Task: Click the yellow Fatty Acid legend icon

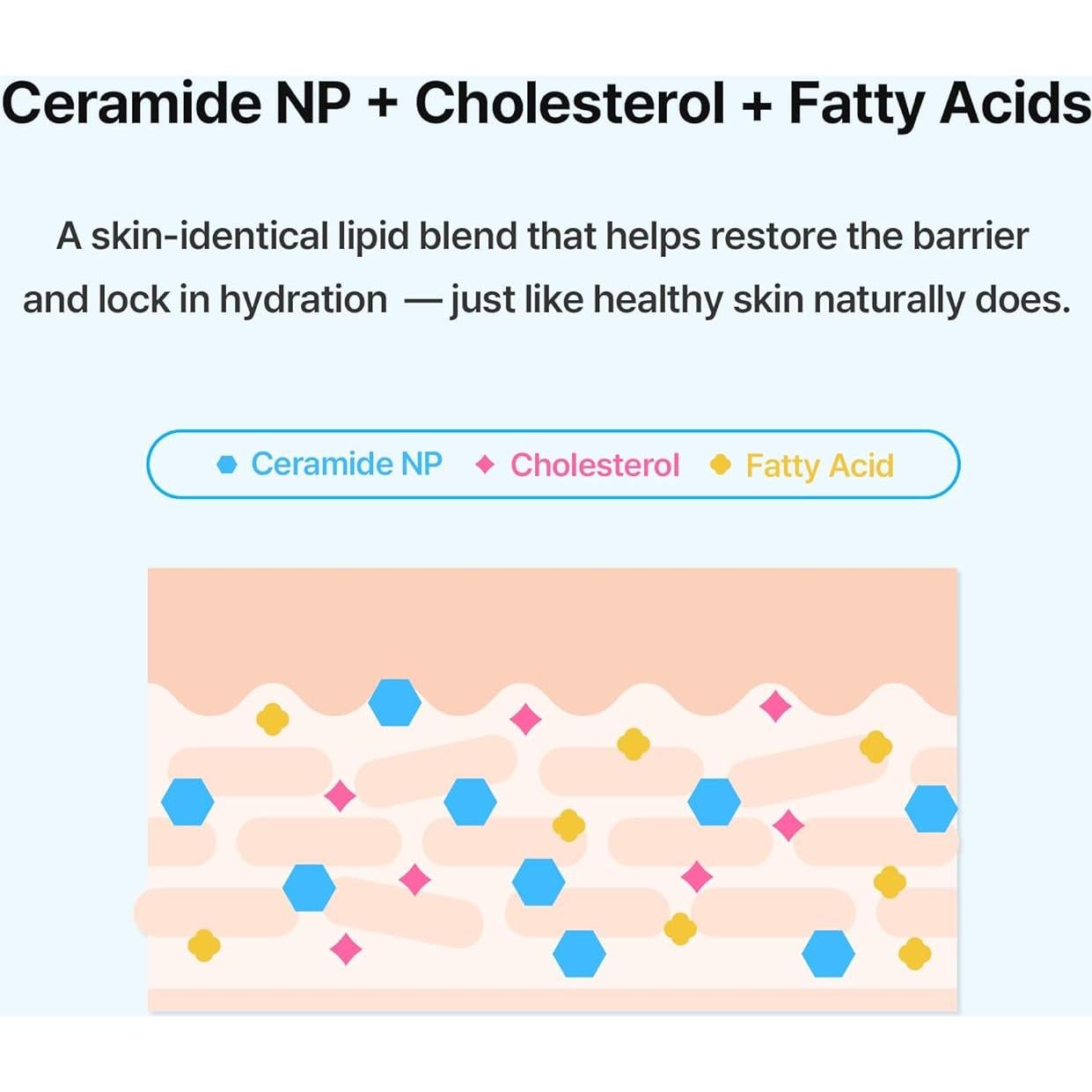Action: click(x=721, y=465)
